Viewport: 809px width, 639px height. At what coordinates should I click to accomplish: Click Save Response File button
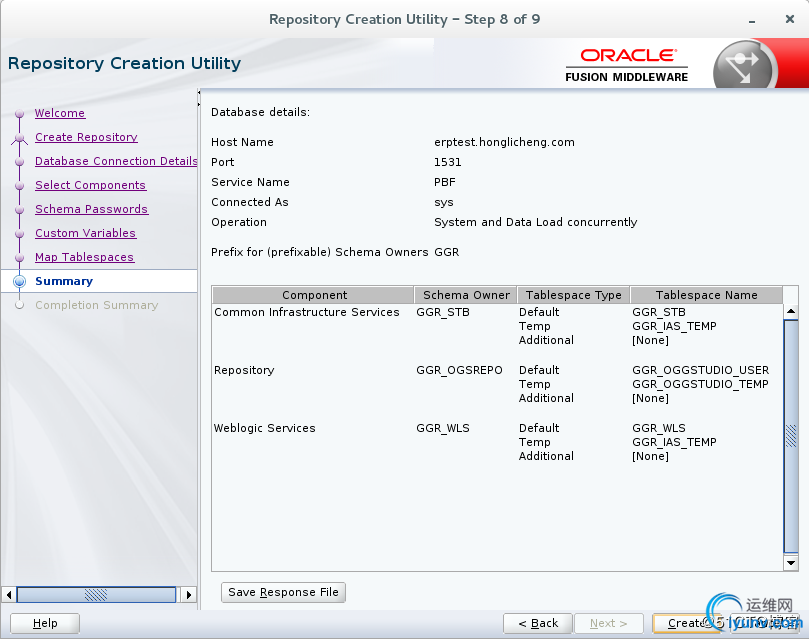tap(283, 592)
